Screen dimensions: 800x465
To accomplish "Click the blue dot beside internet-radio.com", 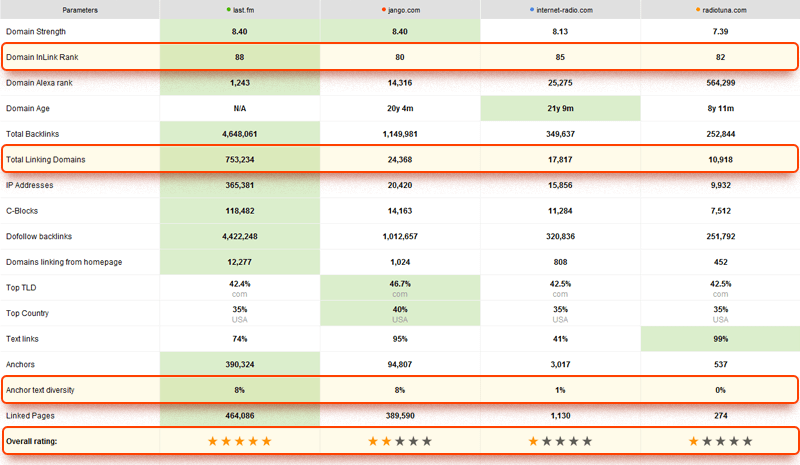I will [532, 10].
